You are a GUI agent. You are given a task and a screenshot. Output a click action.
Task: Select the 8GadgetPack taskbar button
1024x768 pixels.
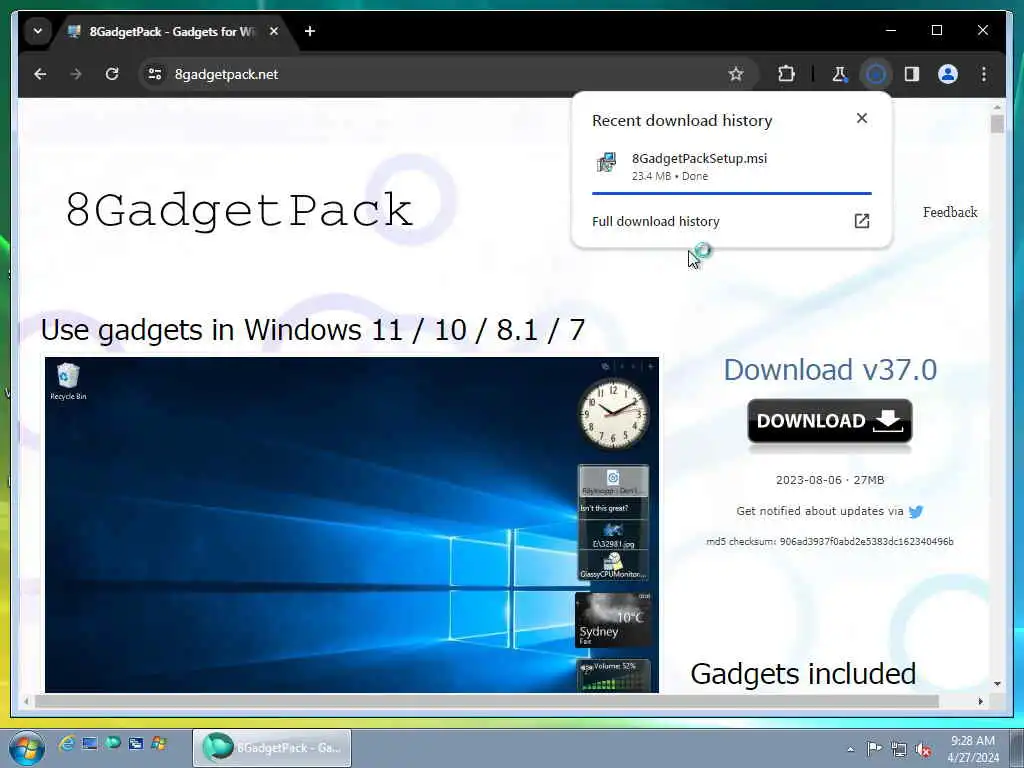click(272, 748)
